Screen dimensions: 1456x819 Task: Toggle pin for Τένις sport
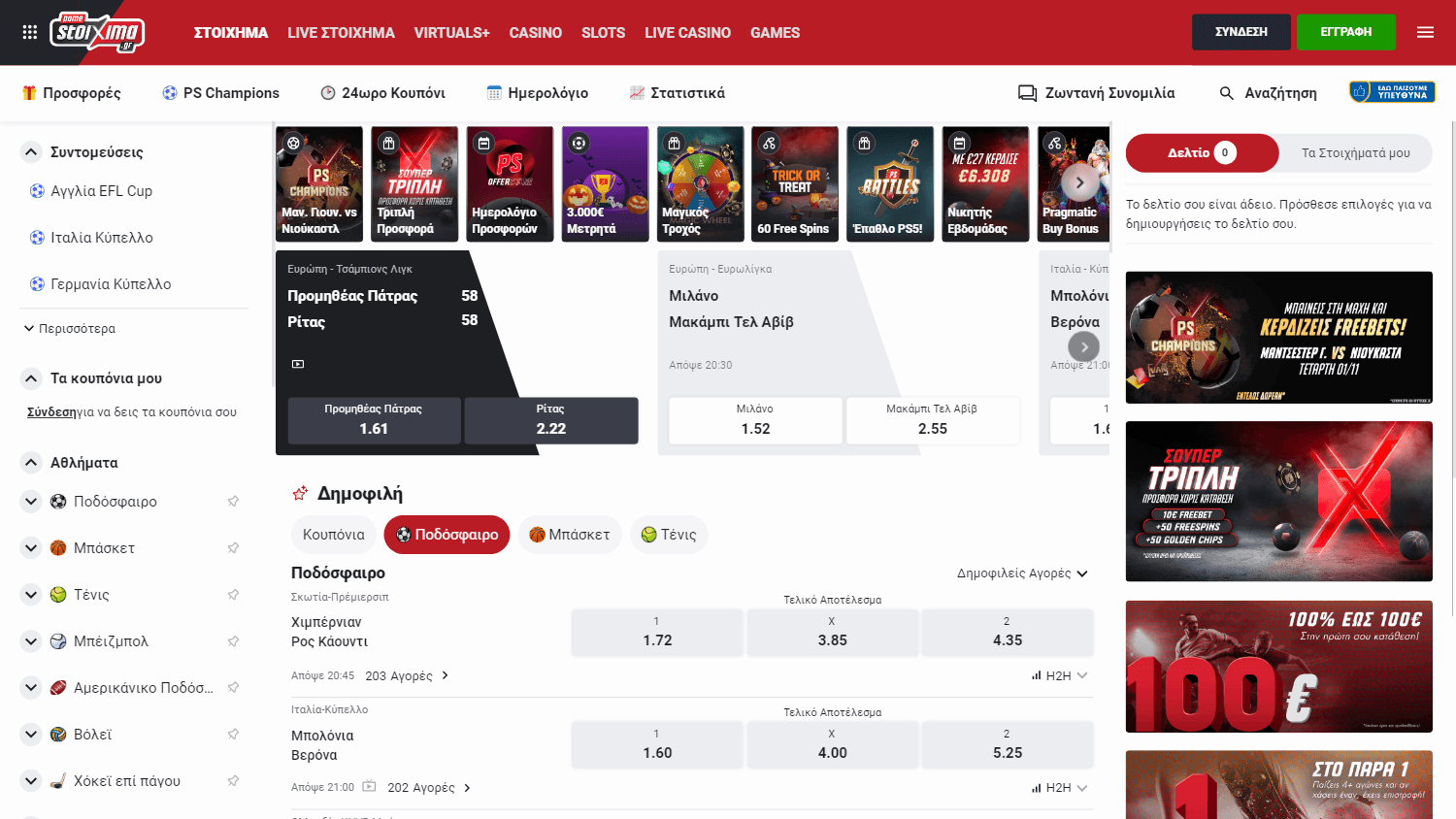233,595
